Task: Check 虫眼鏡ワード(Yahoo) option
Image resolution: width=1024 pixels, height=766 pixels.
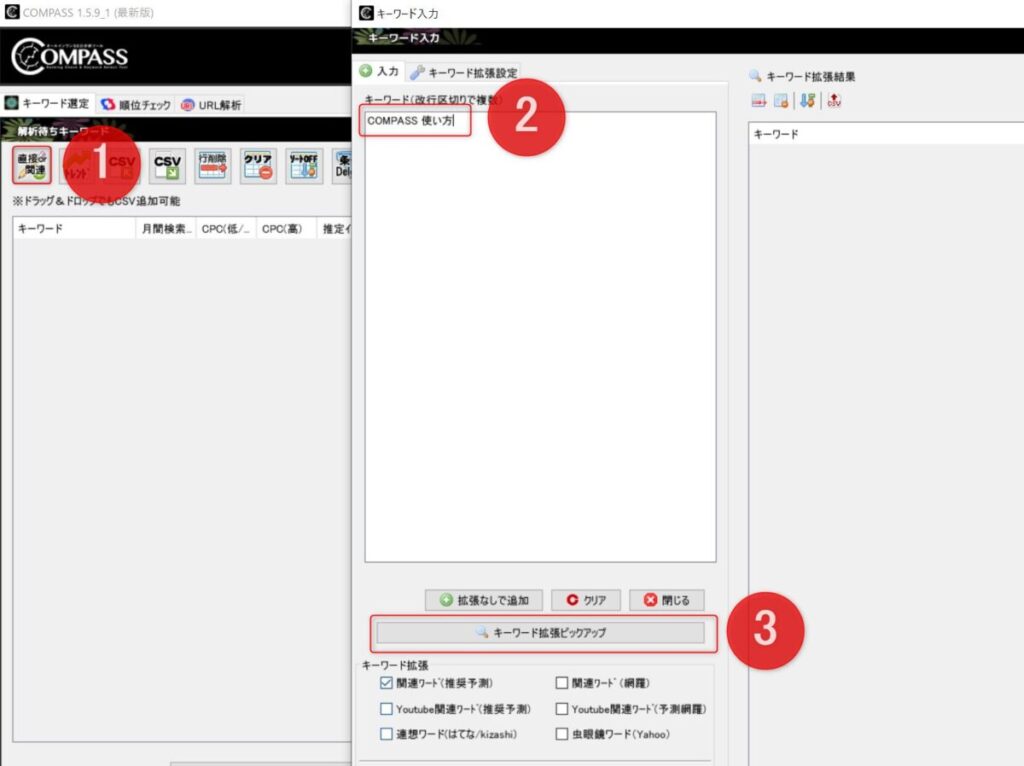Action: (x=562, y=734)
